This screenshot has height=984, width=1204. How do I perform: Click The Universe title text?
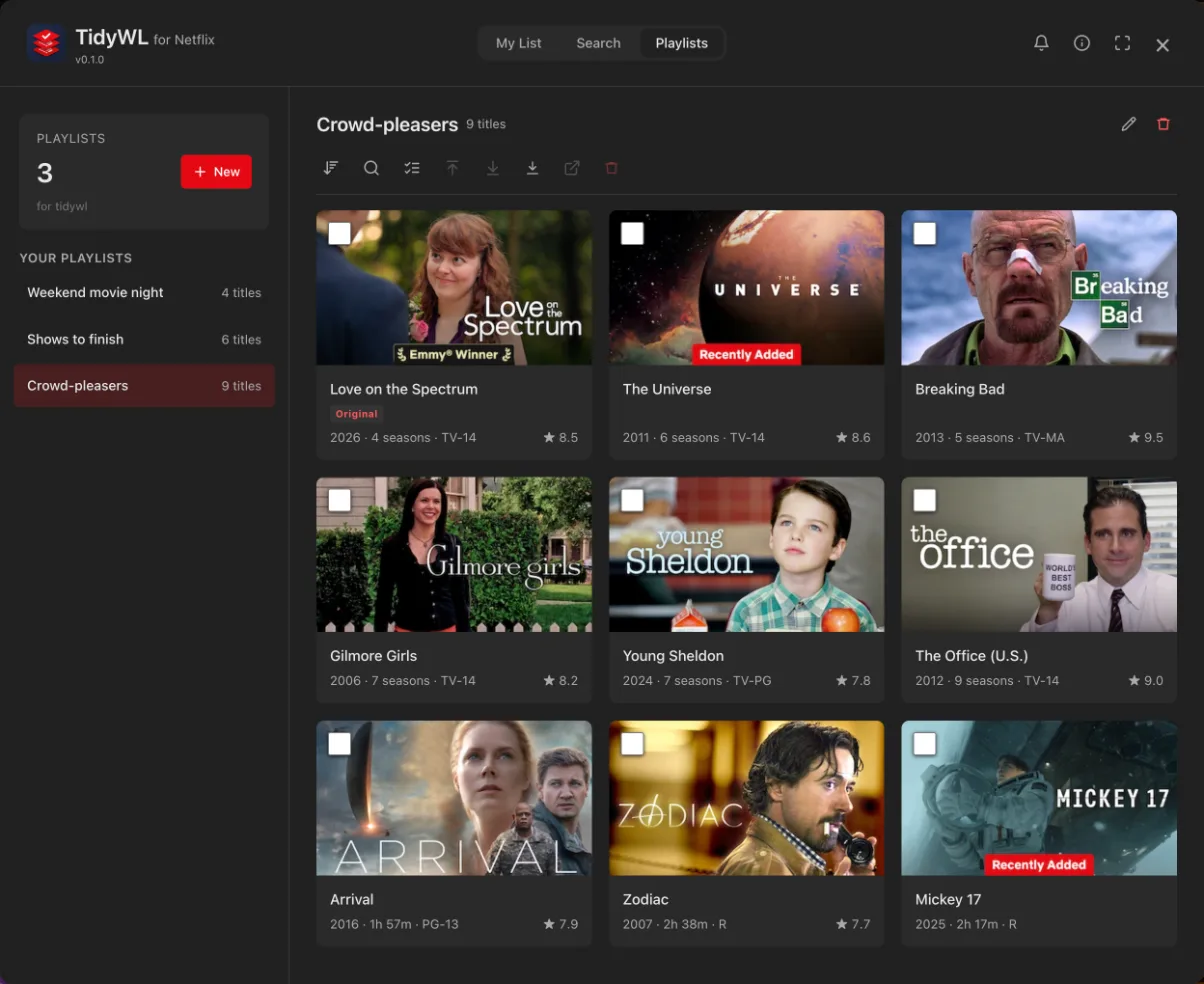[667, 389]
